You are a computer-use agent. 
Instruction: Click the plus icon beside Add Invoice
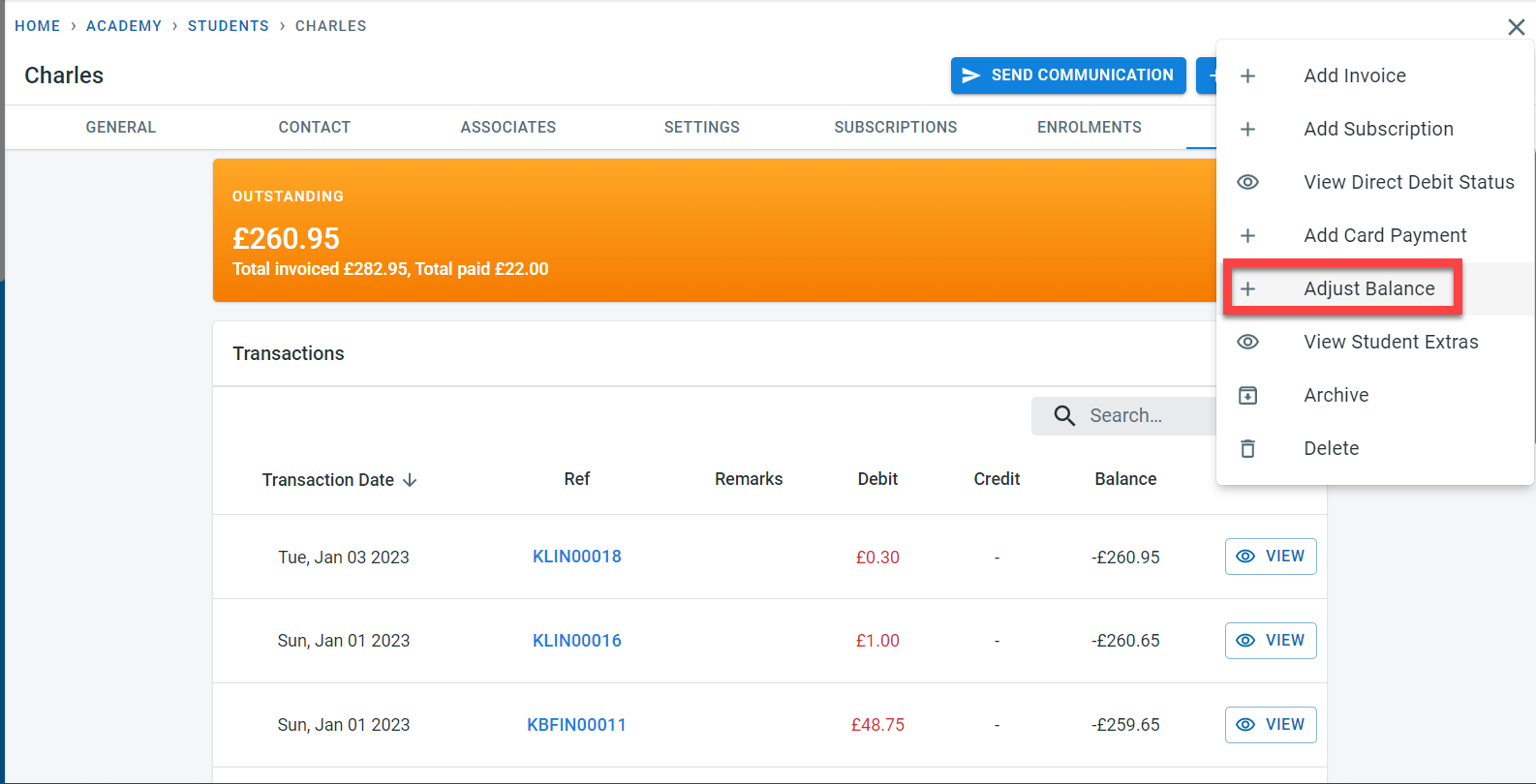(1247, 75)
